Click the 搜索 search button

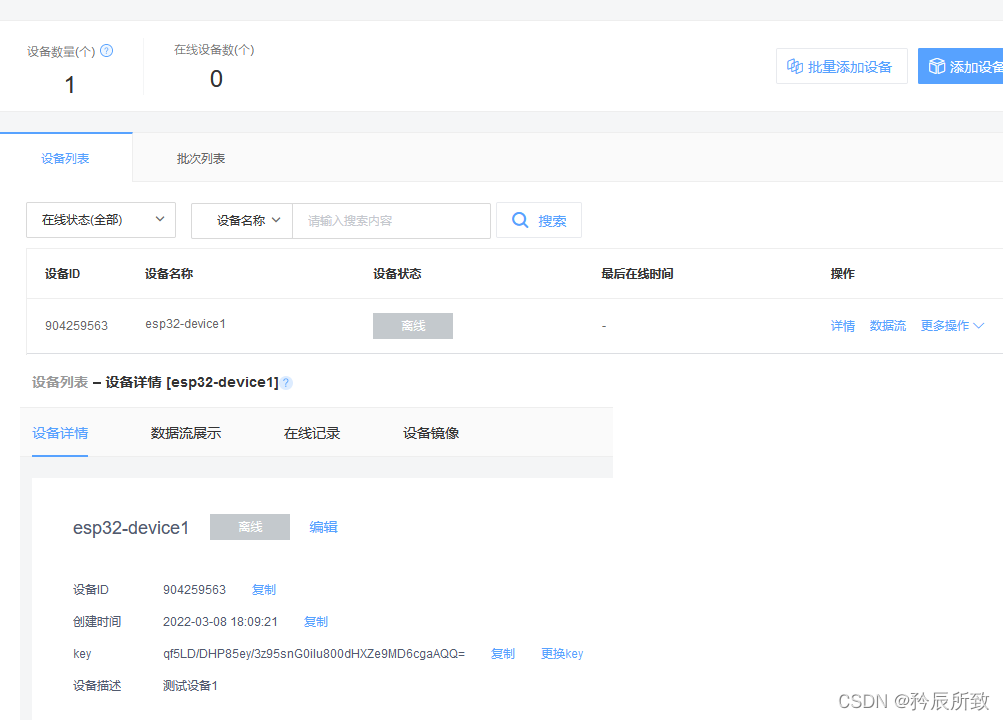point(539,220)
